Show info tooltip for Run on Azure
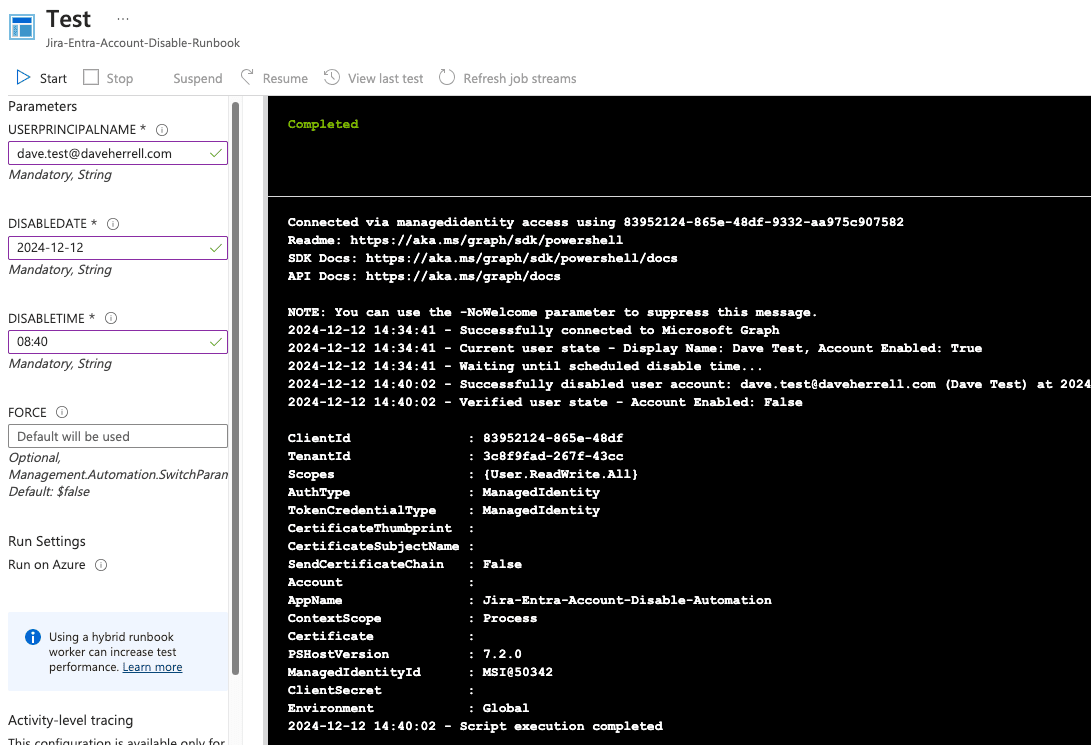Viewport: 1091px width, 745px height. point(101,565)
